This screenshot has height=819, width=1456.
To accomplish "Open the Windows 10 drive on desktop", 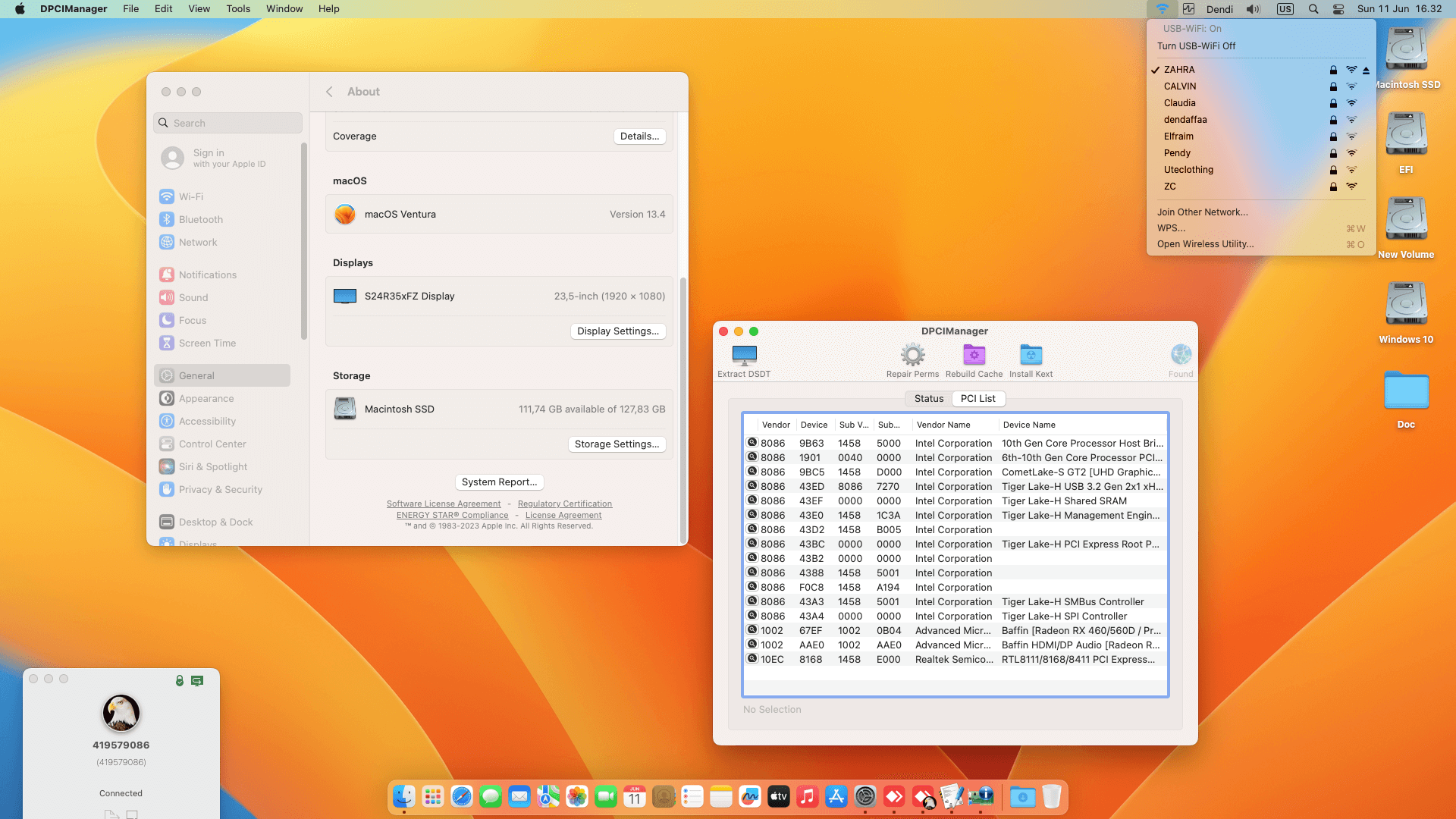I will tap(1406, 312).
